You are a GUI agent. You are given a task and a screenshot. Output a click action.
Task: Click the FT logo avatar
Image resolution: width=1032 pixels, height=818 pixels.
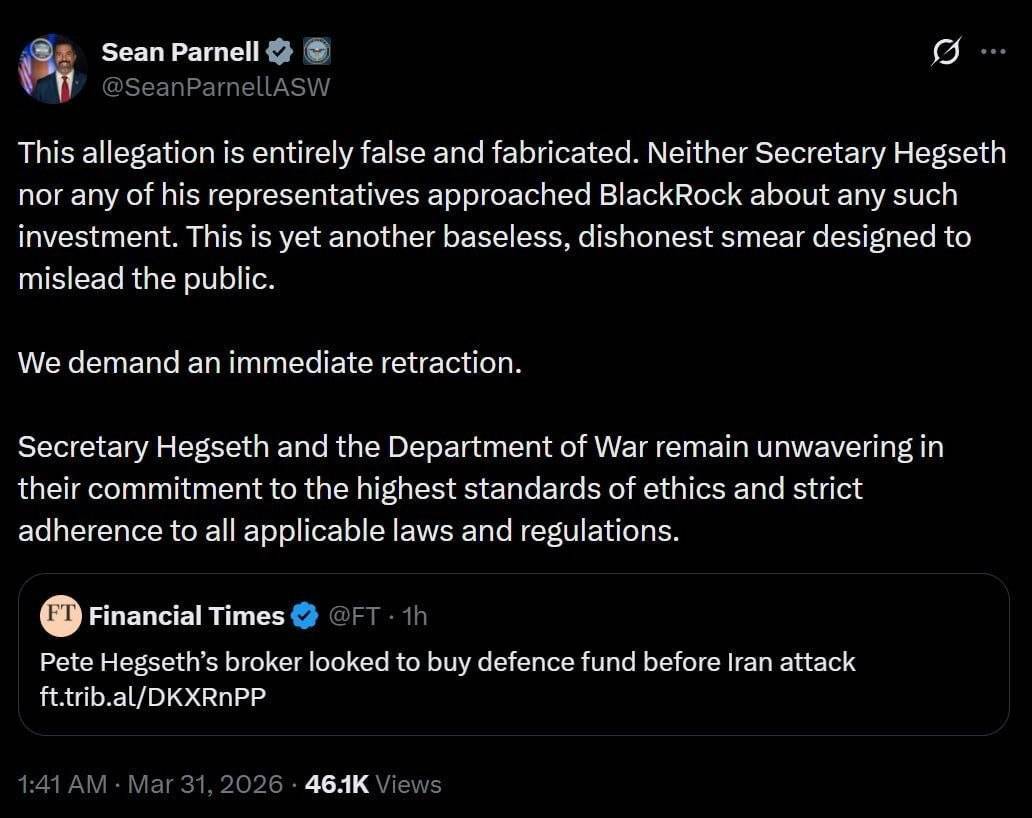pos(61,615)
